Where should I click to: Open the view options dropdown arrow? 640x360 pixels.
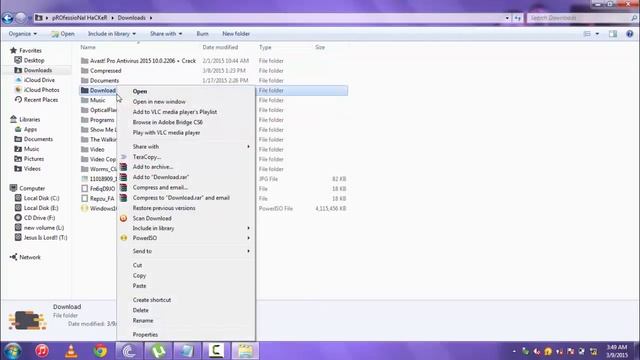pyautogui.click(x=597, y=34)
